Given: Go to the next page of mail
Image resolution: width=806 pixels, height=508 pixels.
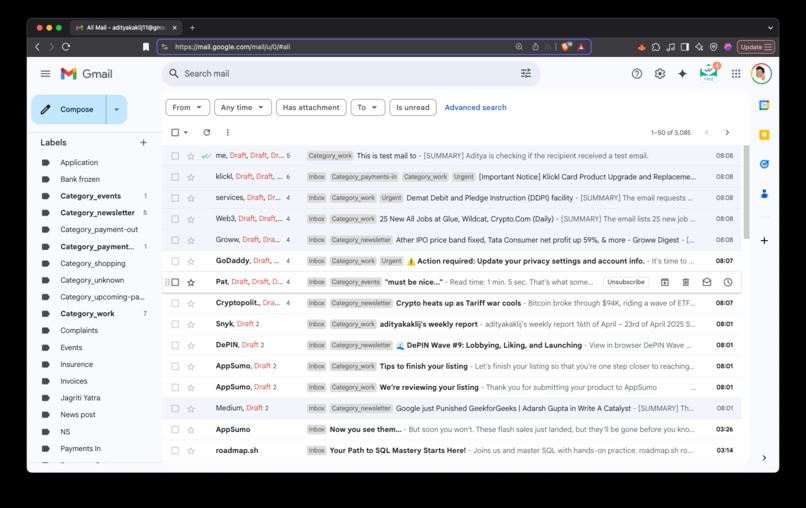Looking at the screenshot, I should coord(727,132).
